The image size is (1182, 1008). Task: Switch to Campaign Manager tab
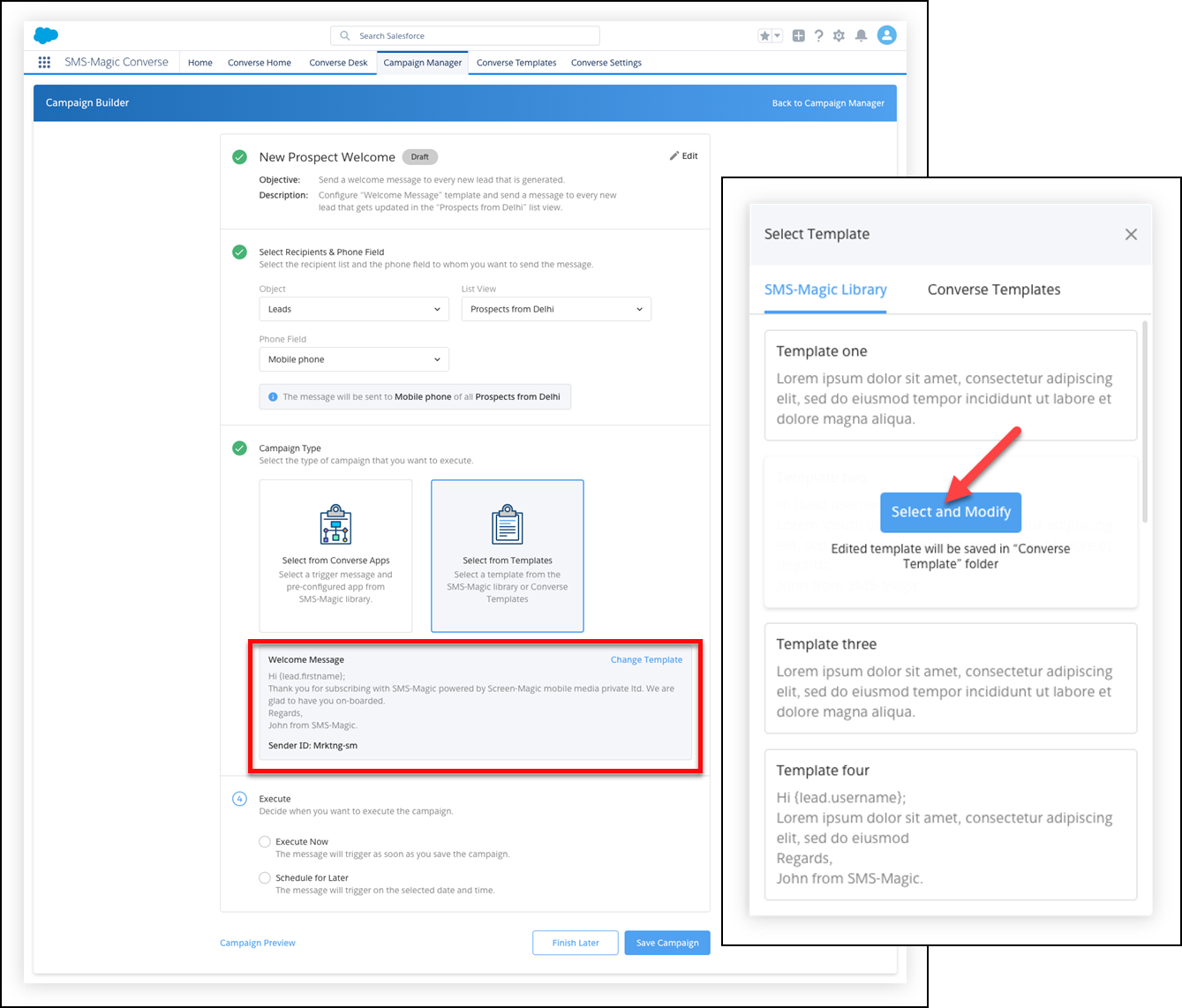click(x=423, y=63)
